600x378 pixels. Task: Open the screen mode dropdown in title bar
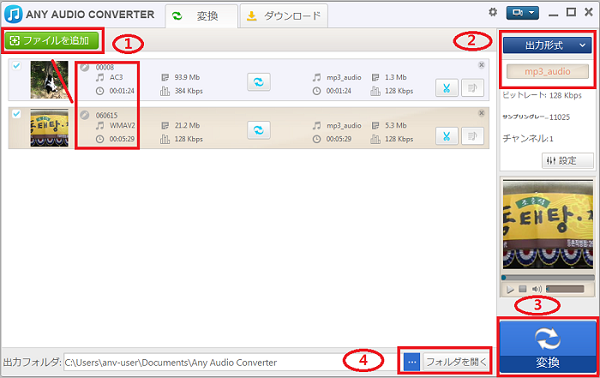(x=522, y=13)
